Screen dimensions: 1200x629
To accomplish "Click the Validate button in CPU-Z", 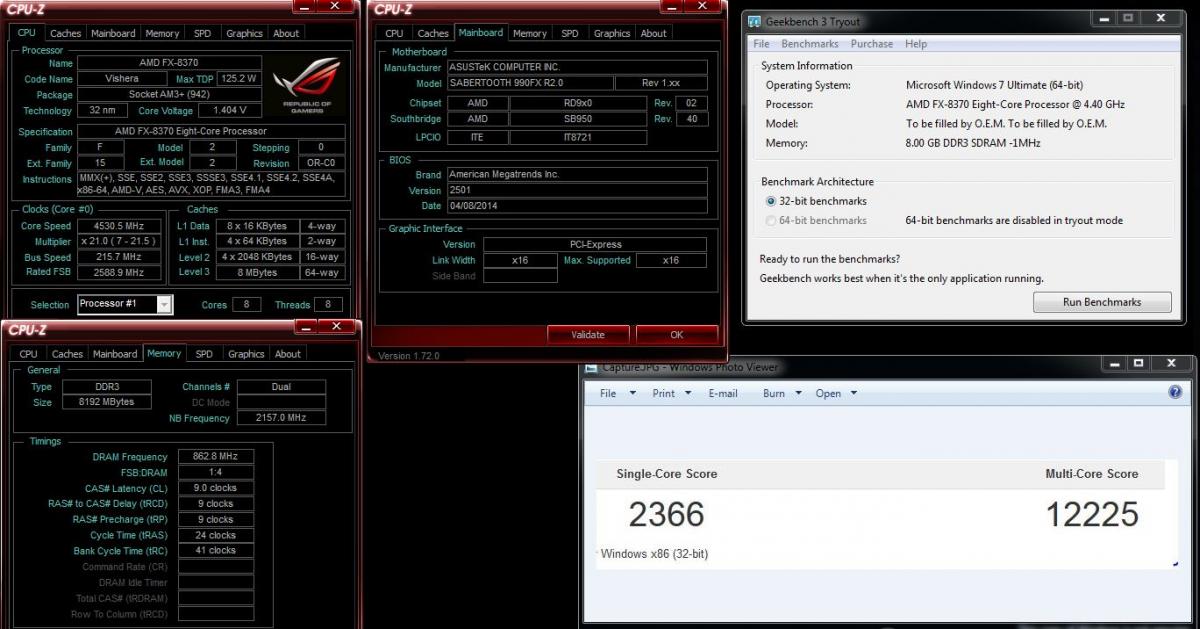I will pyautogui.click(x=588, y=335).
